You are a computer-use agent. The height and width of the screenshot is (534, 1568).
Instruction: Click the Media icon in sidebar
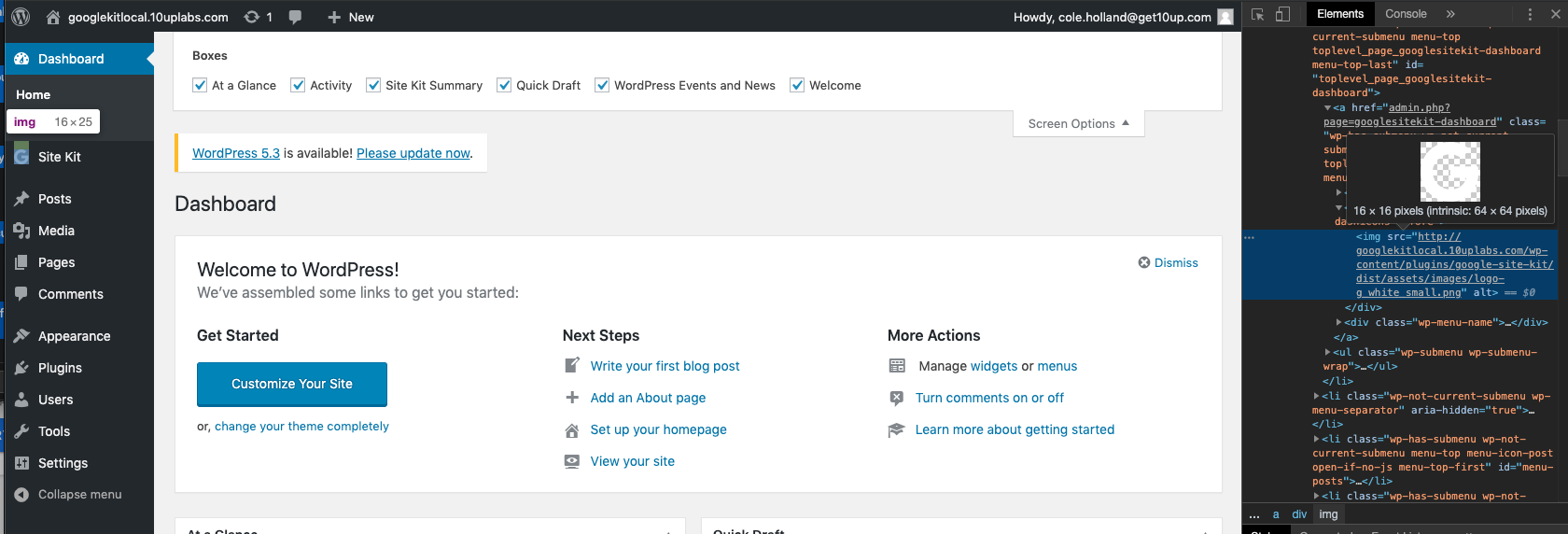click(21, 231)
